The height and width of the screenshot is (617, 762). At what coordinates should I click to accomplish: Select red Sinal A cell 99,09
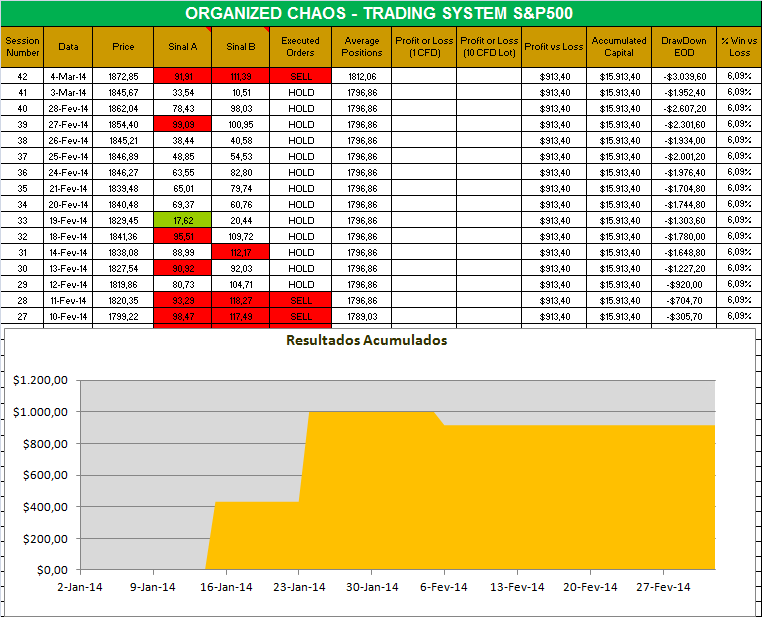click(183, 124)
